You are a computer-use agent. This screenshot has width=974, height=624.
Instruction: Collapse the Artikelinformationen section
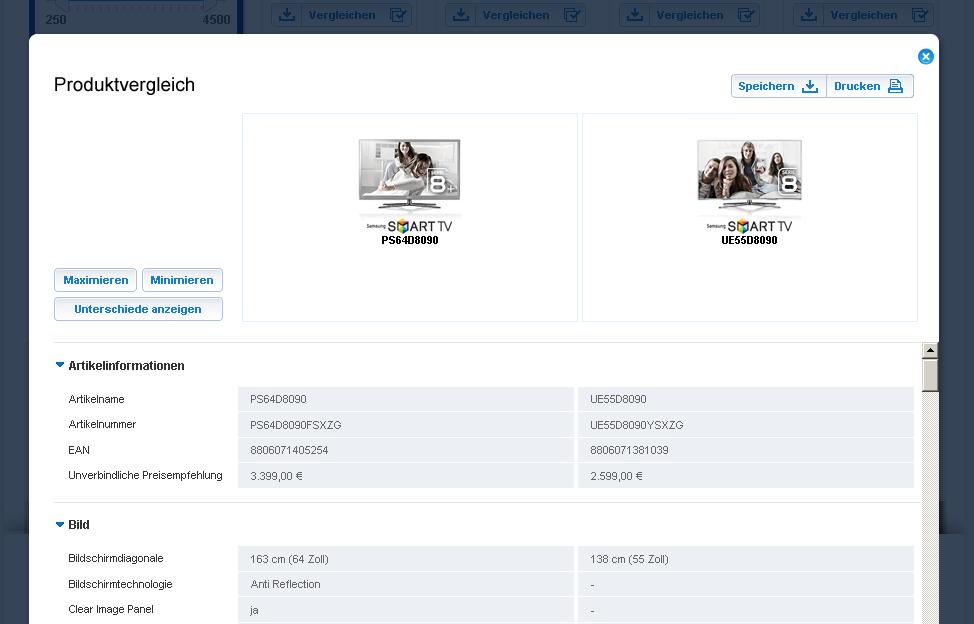point(60,365)
